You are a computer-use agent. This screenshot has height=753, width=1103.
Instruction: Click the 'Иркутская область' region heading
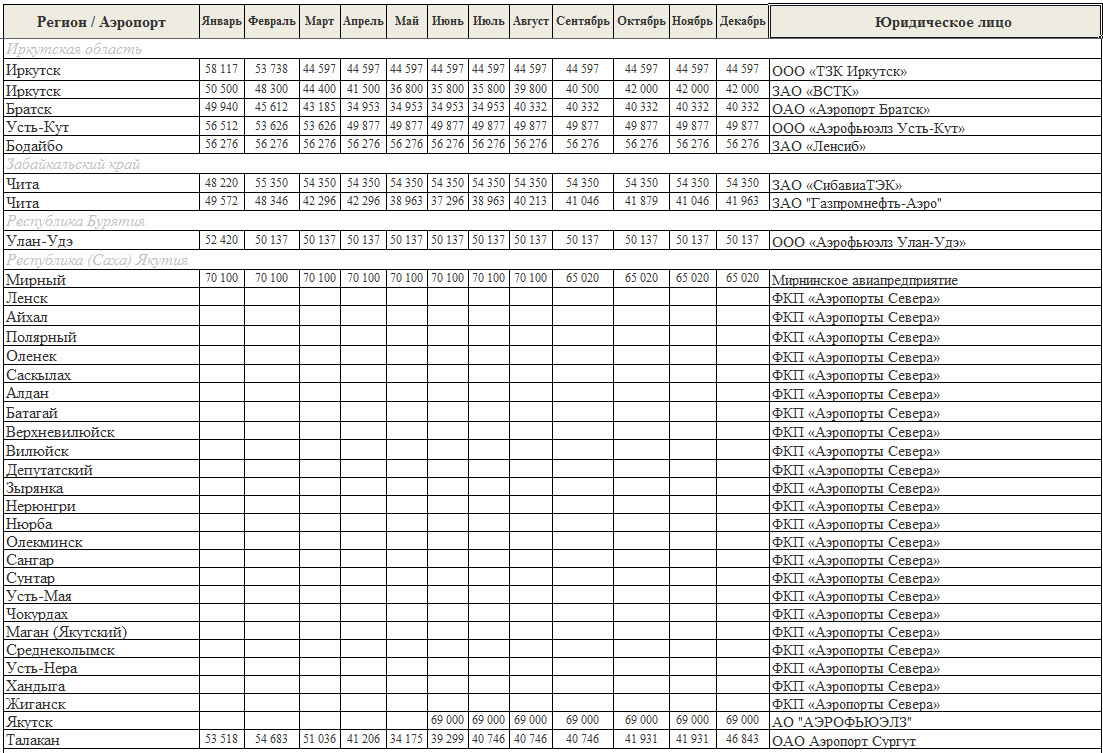(74, 49)
